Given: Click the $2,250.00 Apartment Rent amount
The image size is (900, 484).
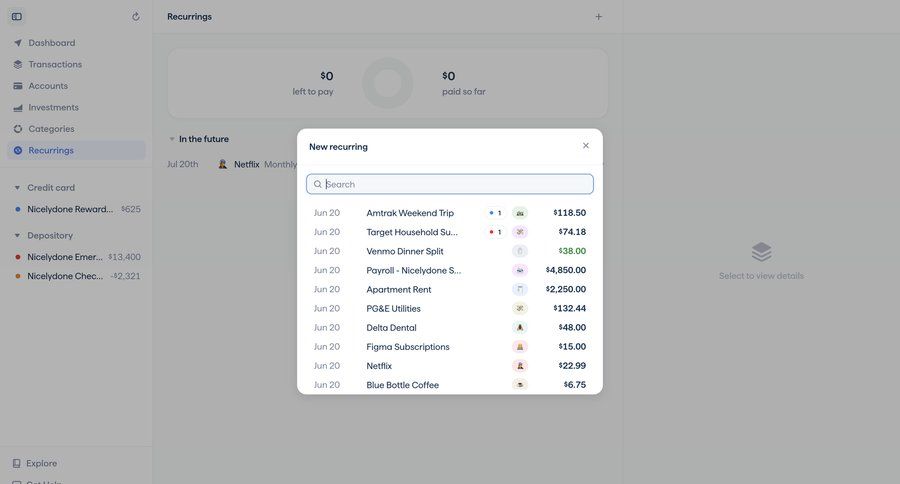Looking at the screenshot, I should (x=566, y=289).
